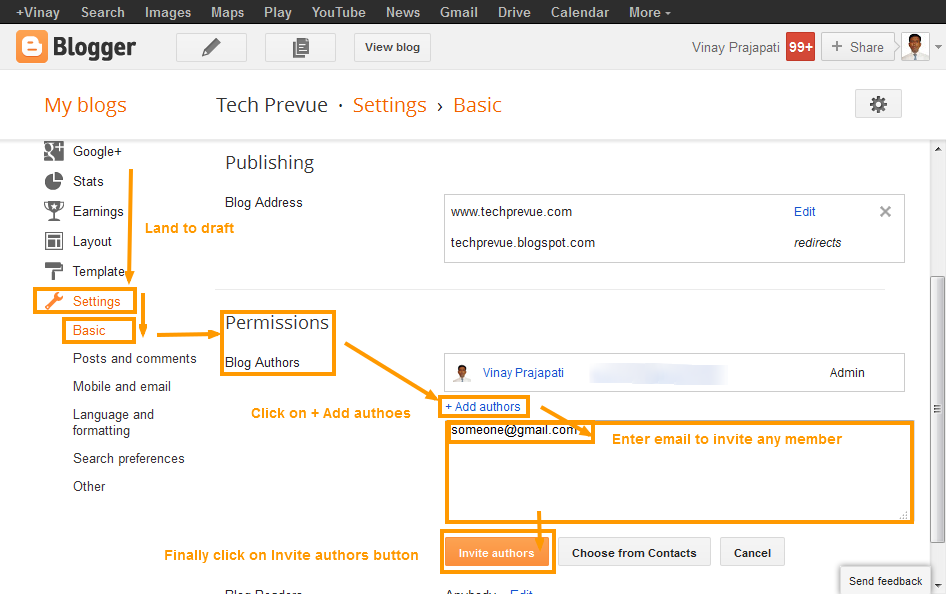Cancel adding authors
Viewport: 946px width, 594px height.
coord(752,552)
